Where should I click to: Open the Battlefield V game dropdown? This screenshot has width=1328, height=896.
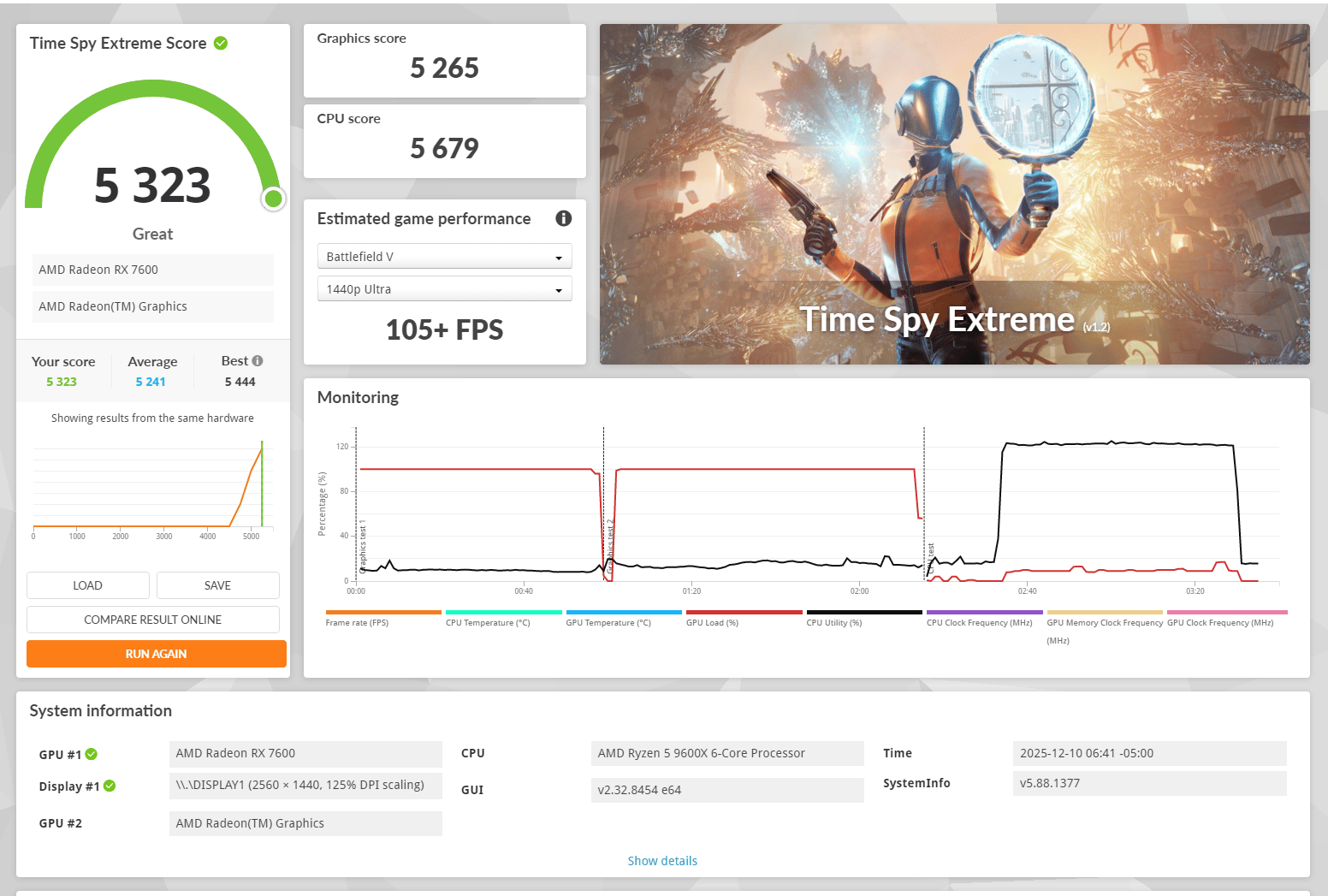444,257
